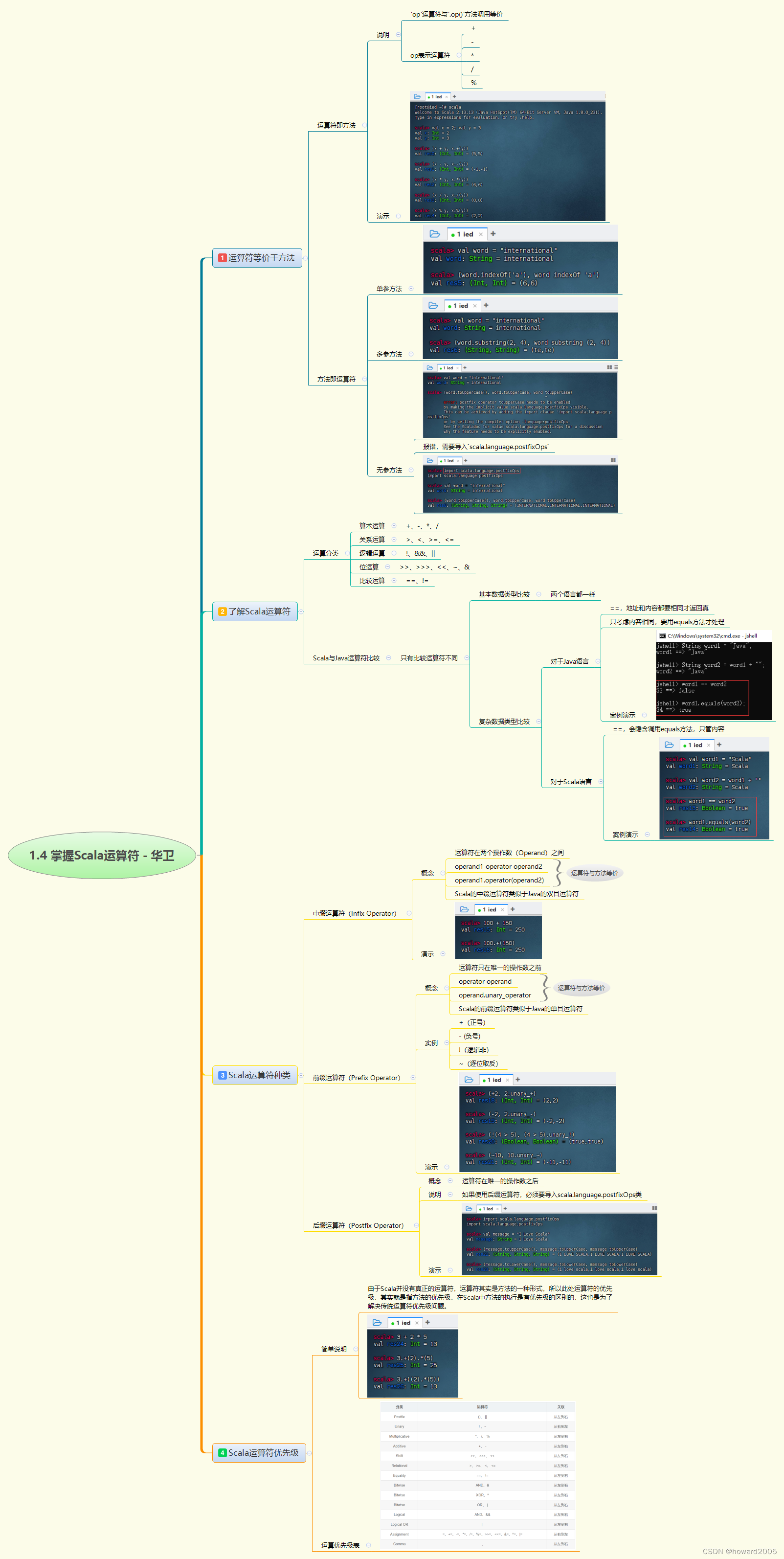The width and height of the screenshot is (784, 1559).
Task: Click the orange priority 2 marker on 了解Scala运算符
Action: (x=222, y=612)
